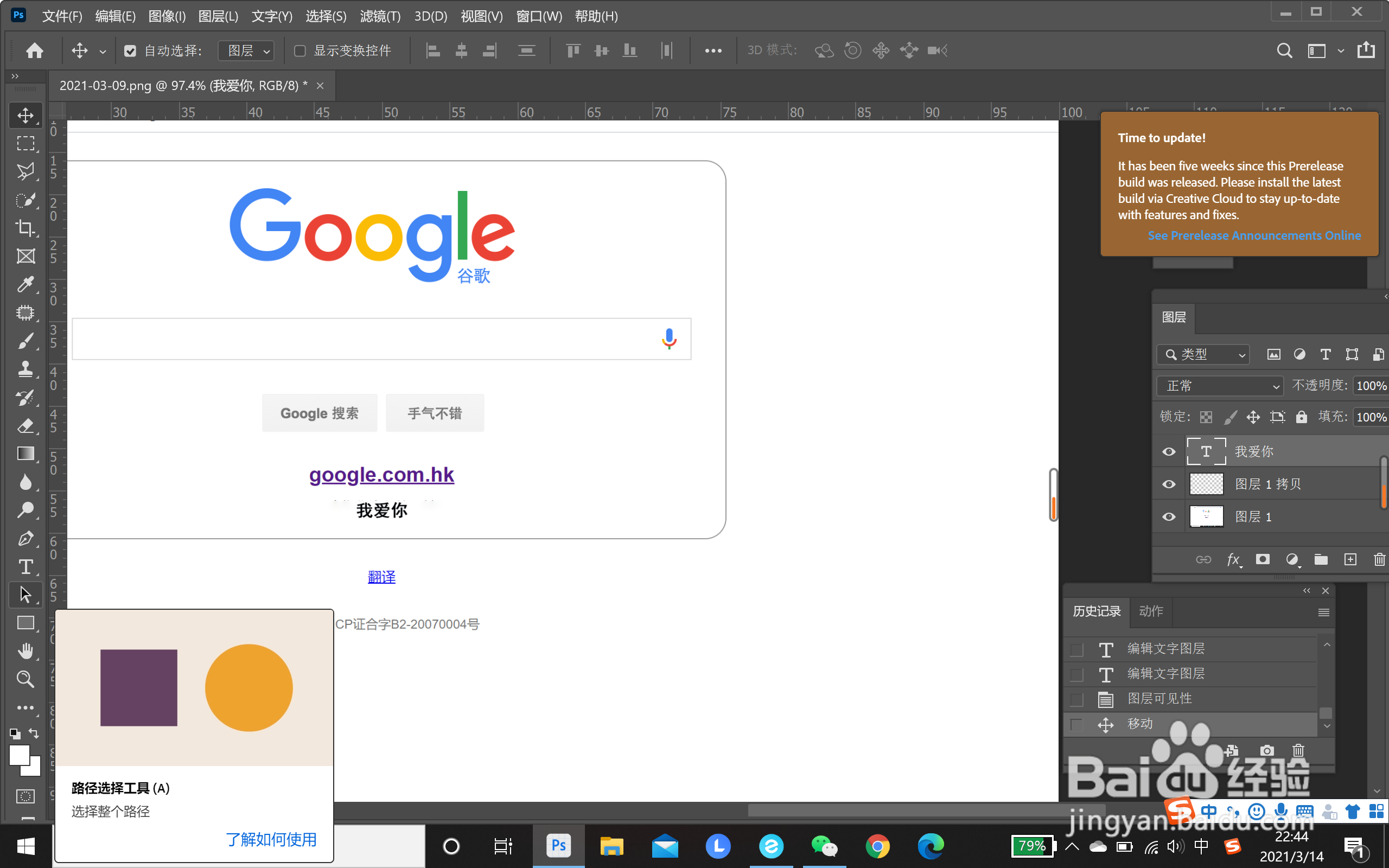Select the Zoom tool

point(26,679)
